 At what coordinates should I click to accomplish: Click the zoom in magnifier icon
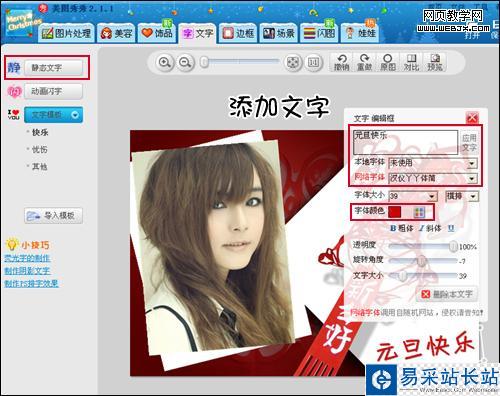pyautogui.click(x=165, y=62)
